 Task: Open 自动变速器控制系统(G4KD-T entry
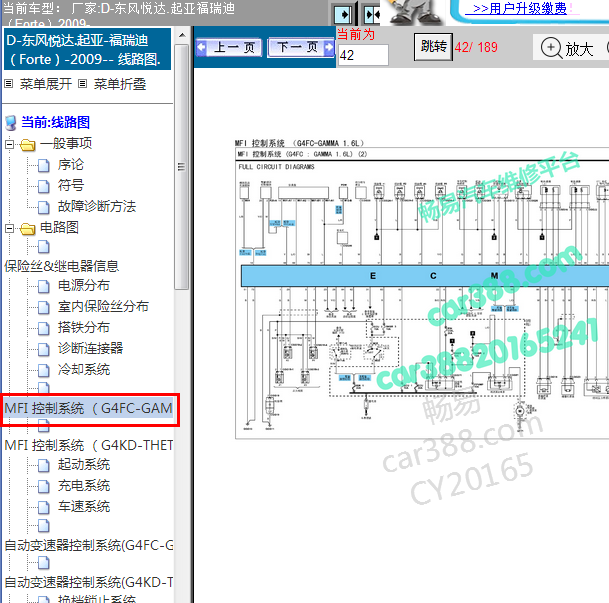[89, 582]
